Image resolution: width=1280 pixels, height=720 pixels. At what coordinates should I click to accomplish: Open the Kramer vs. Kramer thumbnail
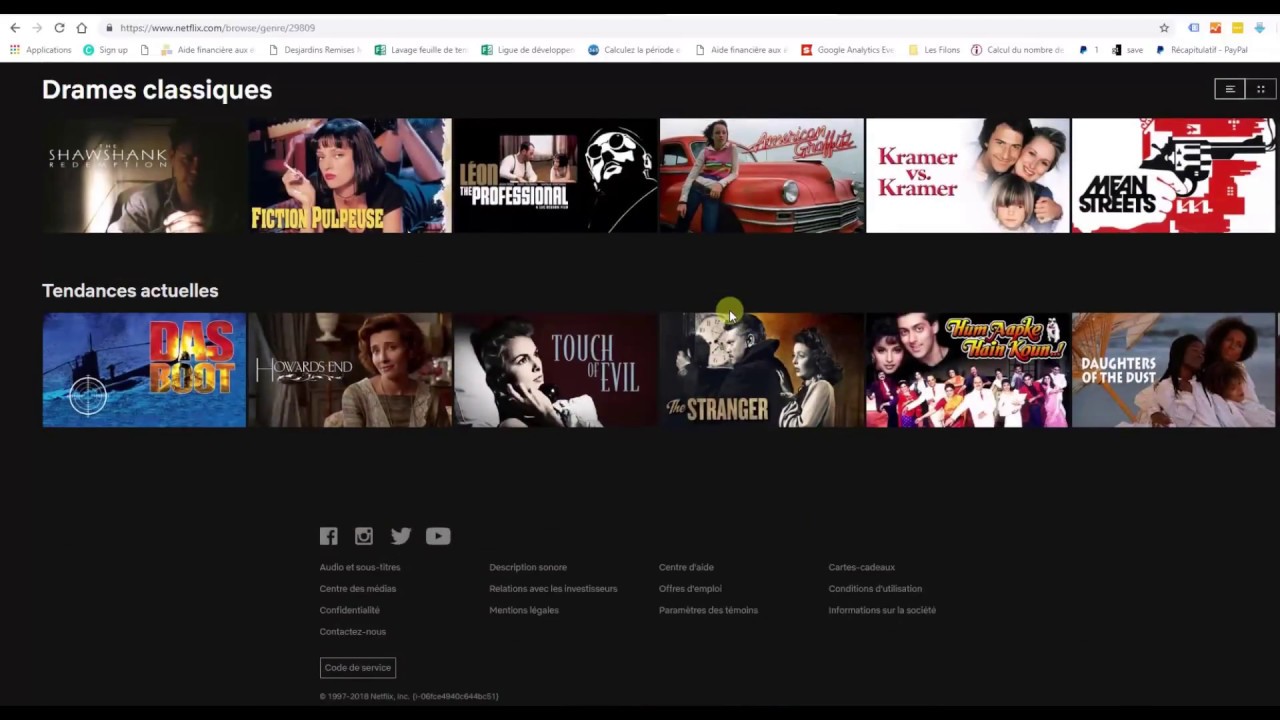point(968,176)
